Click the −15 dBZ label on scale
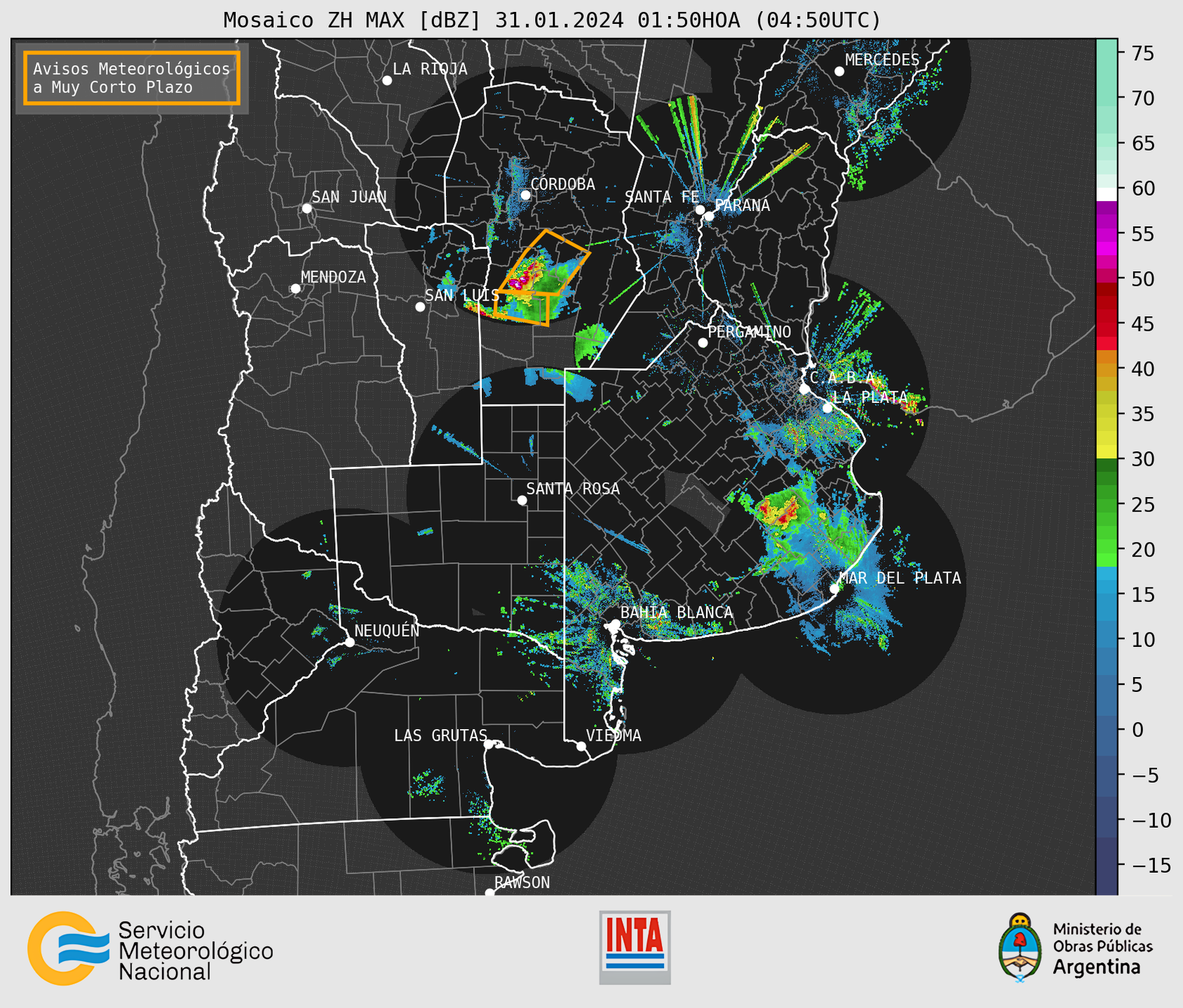This screenshot has width=1183, height=1008. click(1151, 866)
